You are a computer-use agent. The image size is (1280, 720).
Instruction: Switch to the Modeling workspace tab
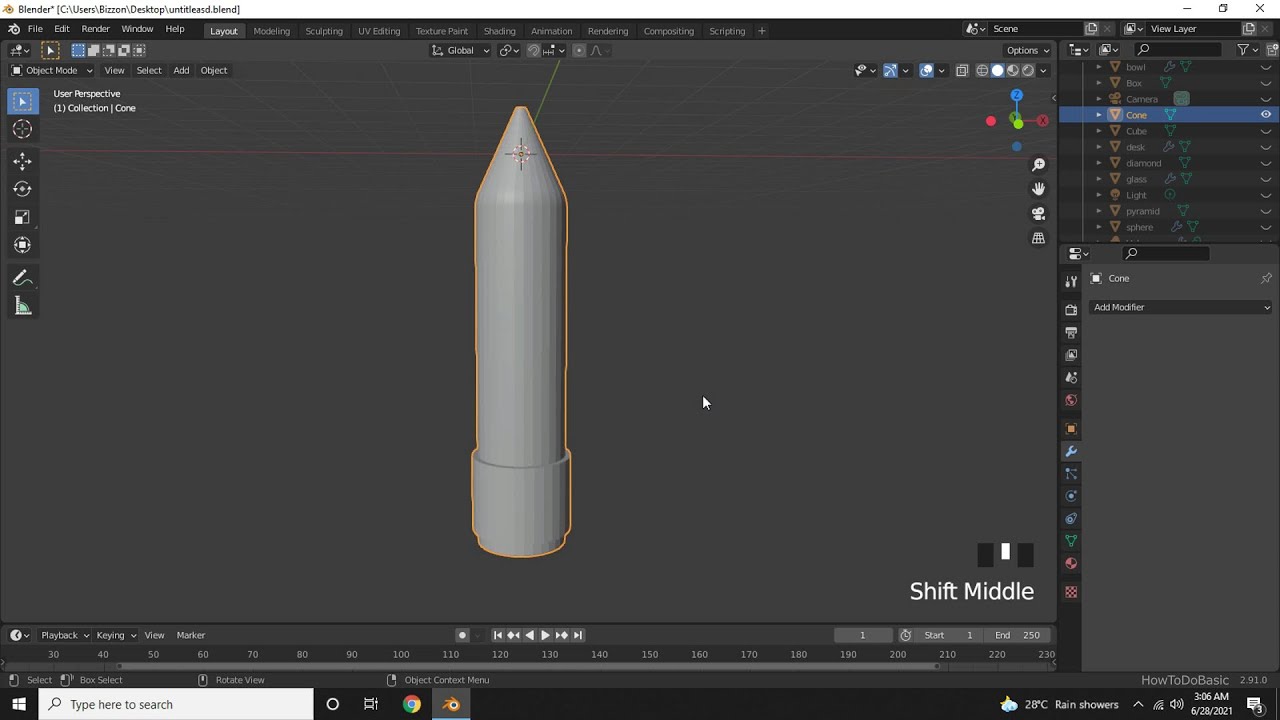[271, 31]
